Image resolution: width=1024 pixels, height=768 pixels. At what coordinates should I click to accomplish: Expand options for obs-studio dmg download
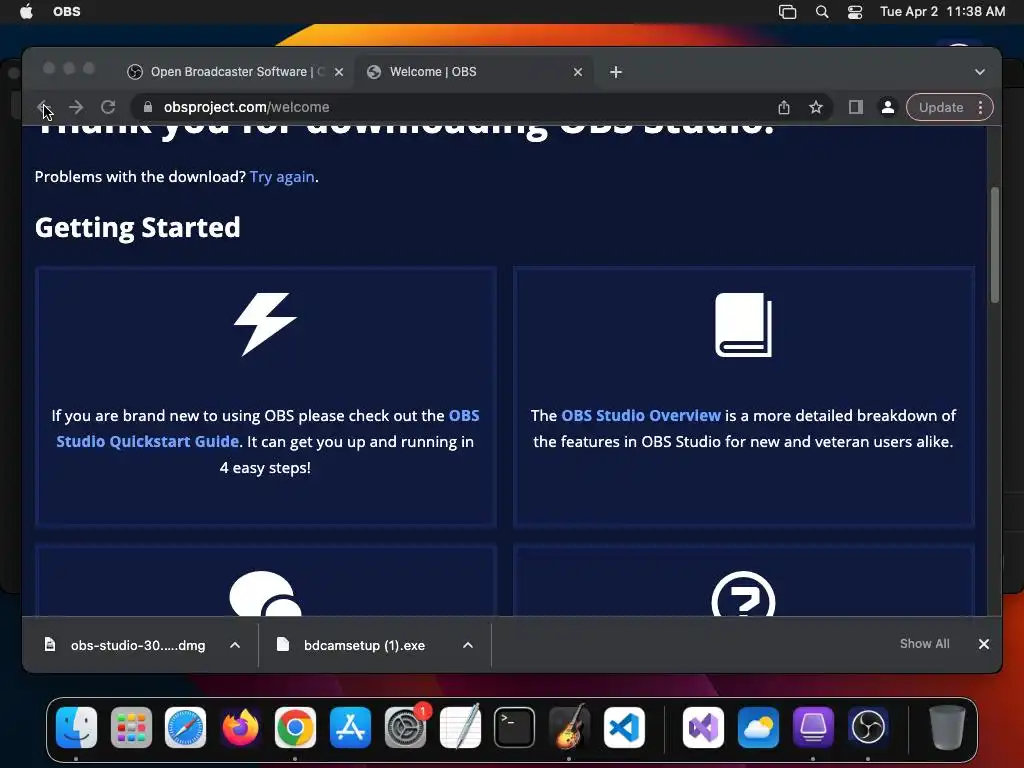pos(235,645)
